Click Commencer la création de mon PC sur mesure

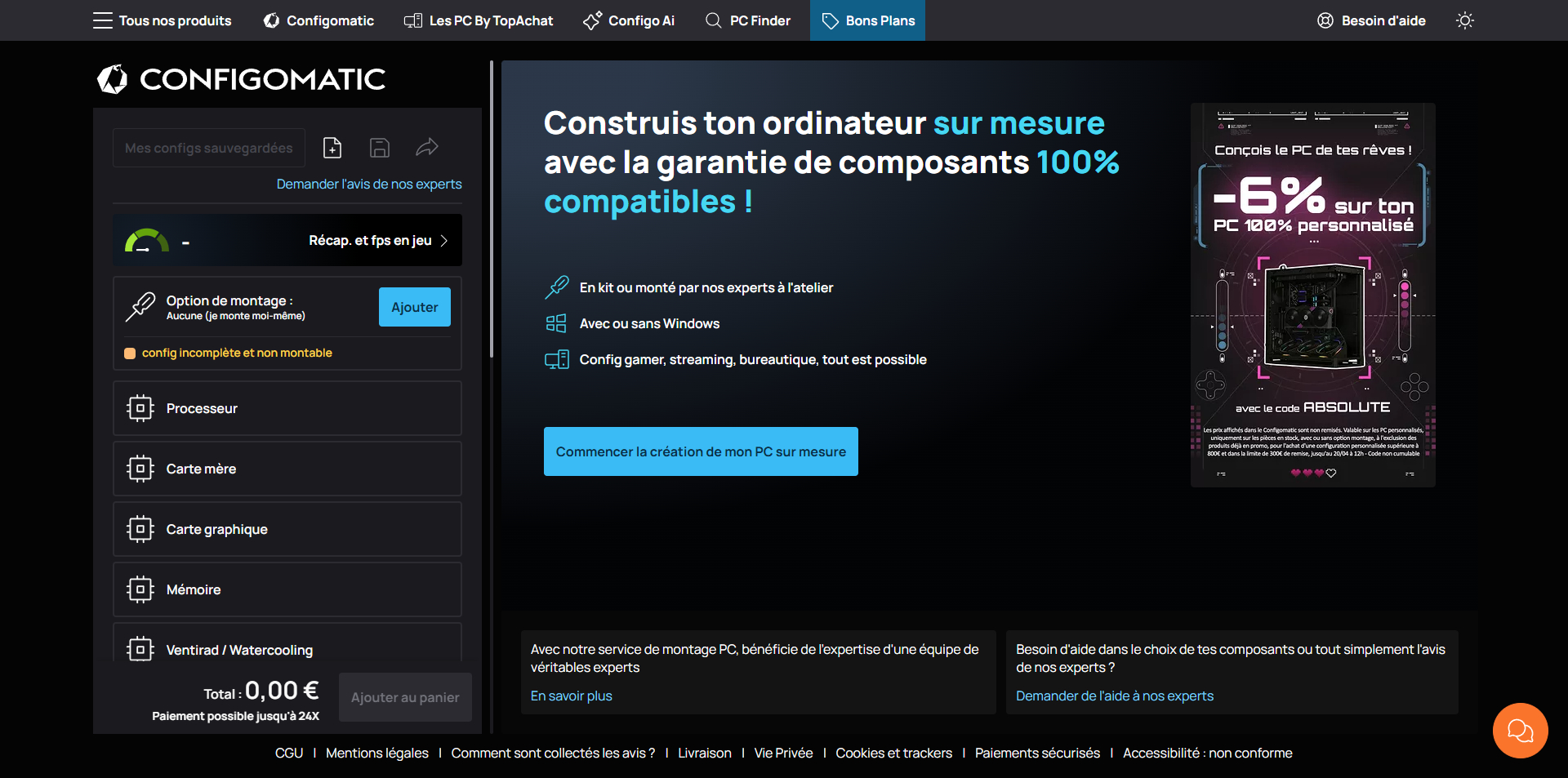point(701,451)
